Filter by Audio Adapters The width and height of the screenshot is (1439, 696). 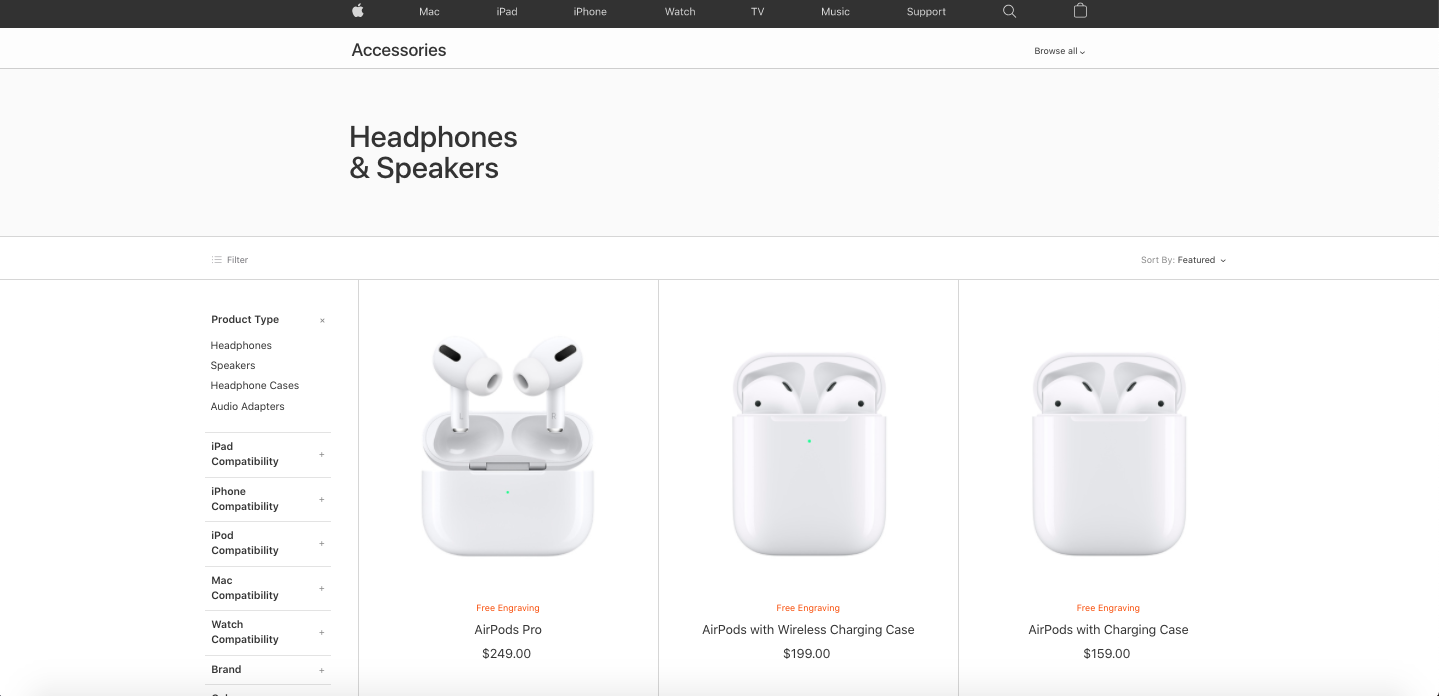pyautogui.click(x=247, y=407)
